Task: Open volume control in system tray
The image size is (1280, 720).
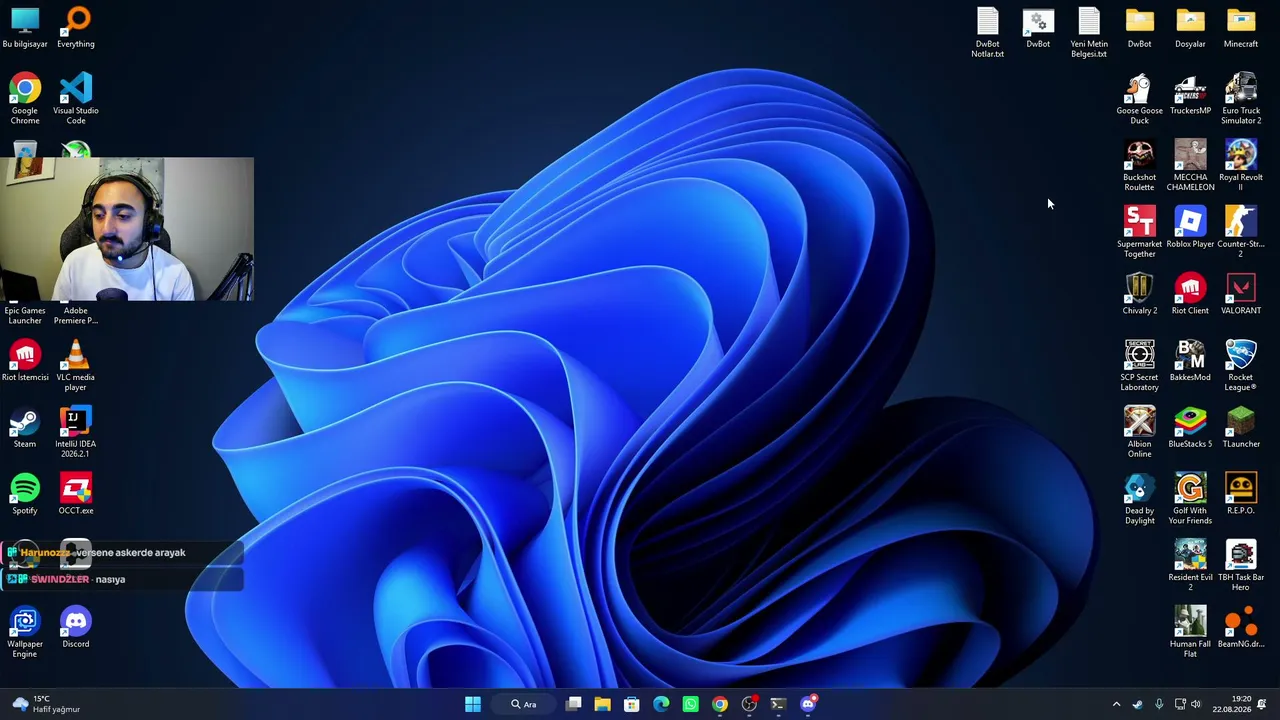Action: (1196, 704)
